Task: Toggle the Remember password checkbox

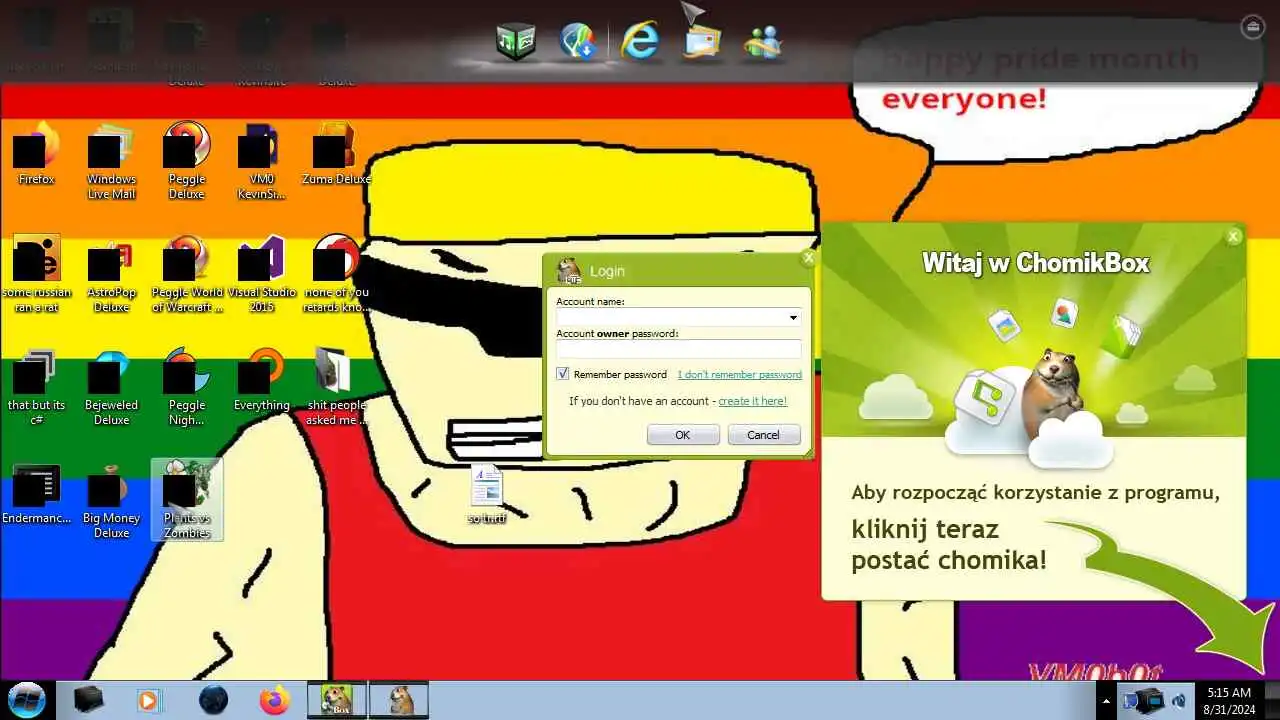Action: (x=563, y=374)
